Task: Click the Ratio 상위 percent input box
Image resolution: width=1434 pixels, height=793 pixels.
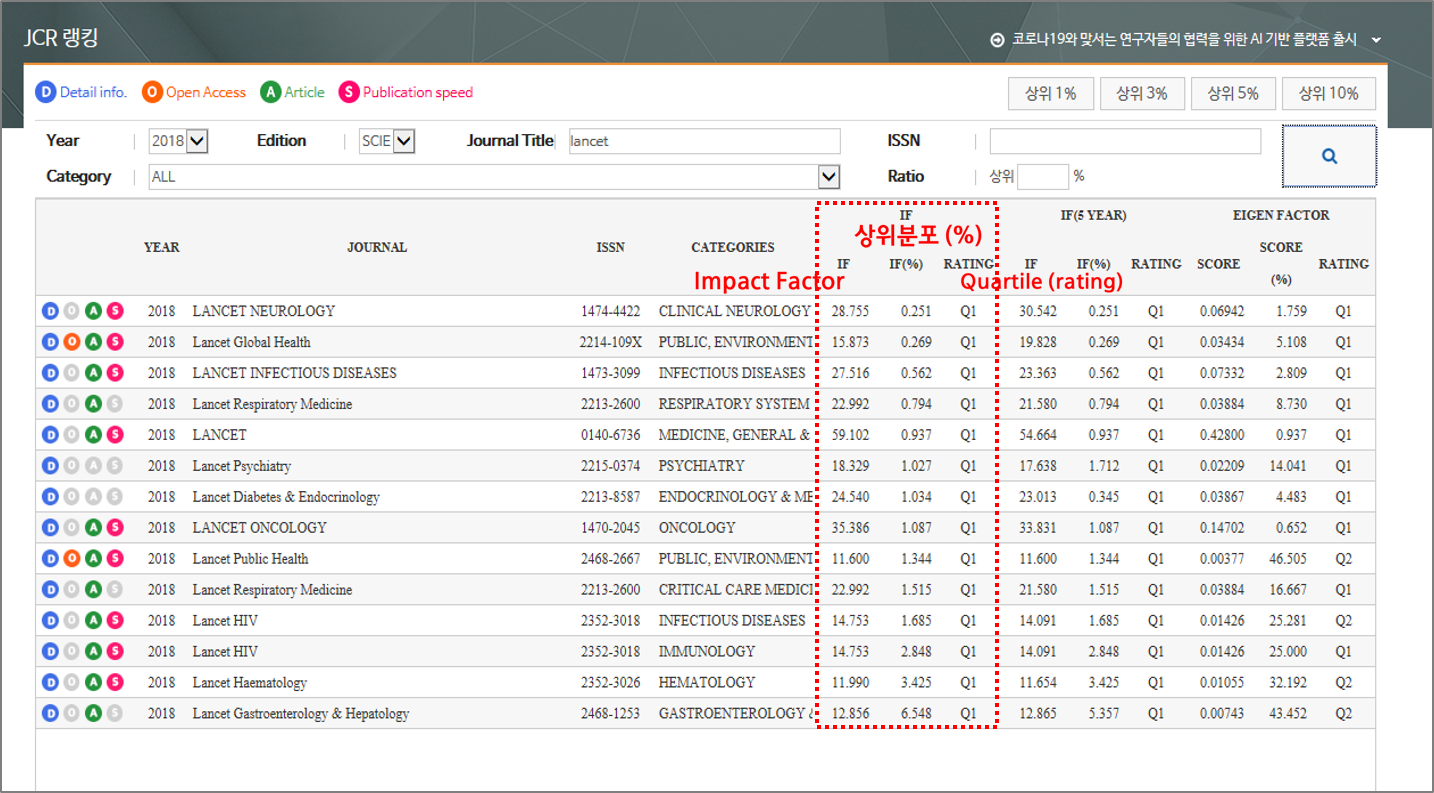Action: [1043, 177]
